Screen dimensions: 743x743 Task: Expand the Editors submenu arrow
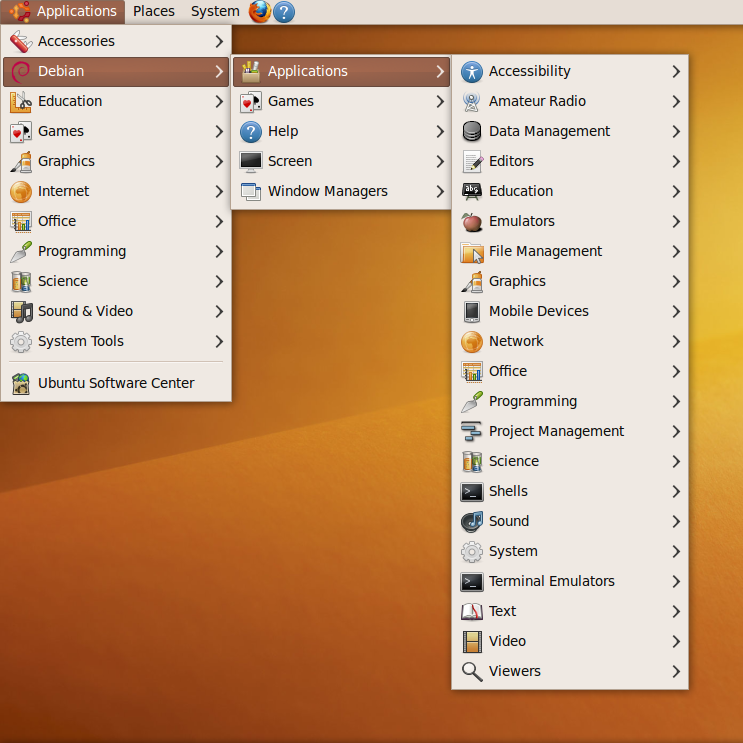tap(676, 162)
